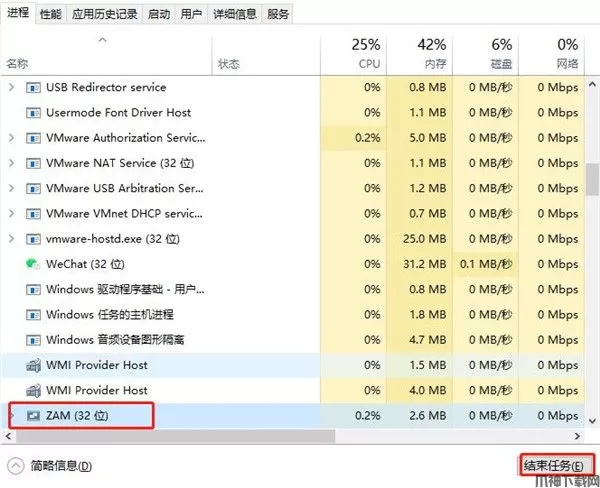
Task: Select the Windows 任务的主机进程 name
Action: [110, 315]
